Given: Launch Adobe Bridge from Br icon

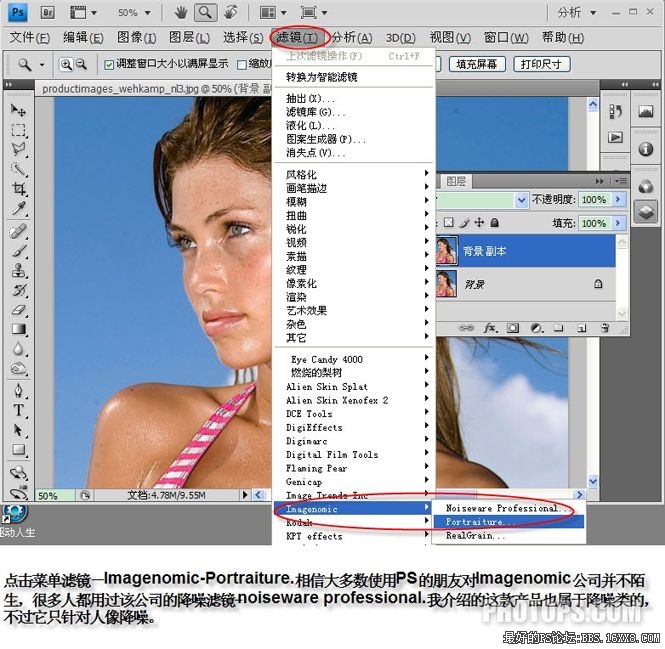Looking at the screenshot, I should click(47, 12).
